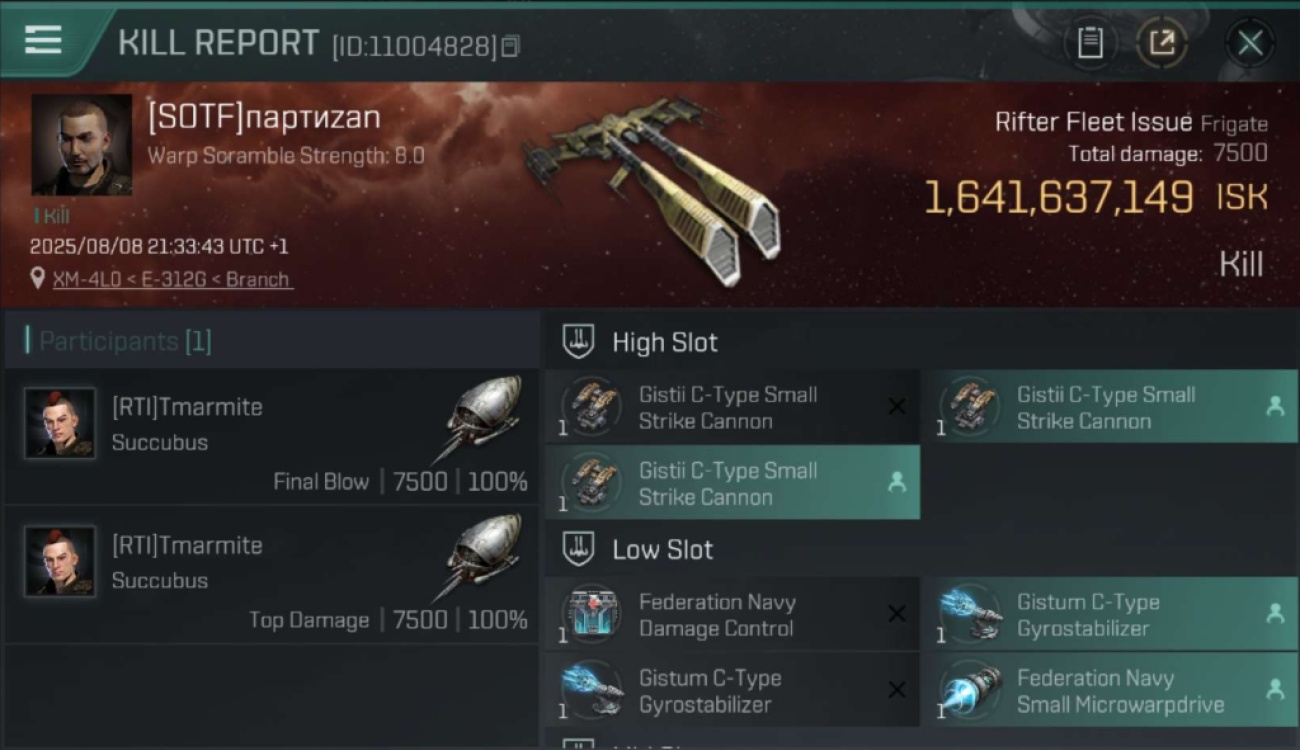Copy the kill report ID
Image resolution: width=1300 pixels, height=750 pixels.
tap(511, 46)
